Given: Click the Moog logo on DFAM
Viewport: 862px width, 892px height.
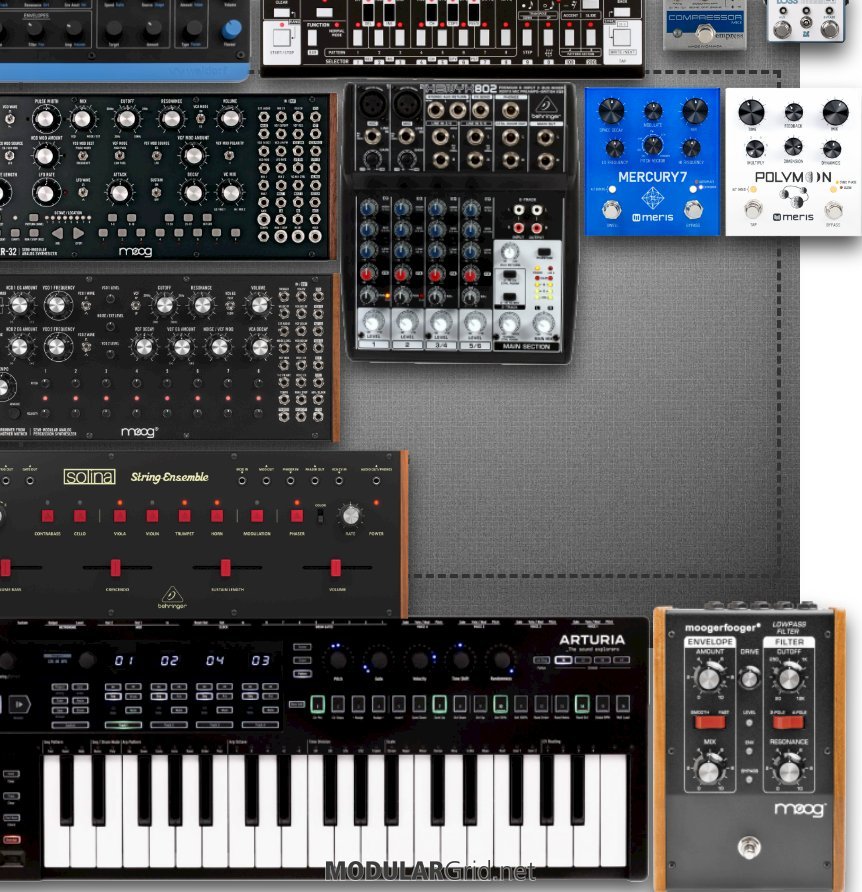Looking at the screenshot, I should [x=138, y=432].
